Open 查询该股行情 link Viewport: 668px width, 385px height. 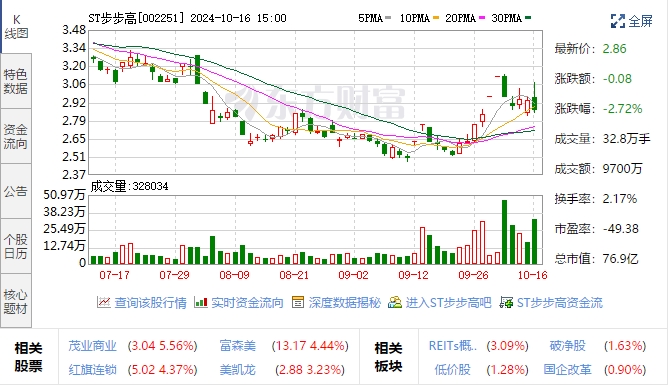click(x=150, y=303)
